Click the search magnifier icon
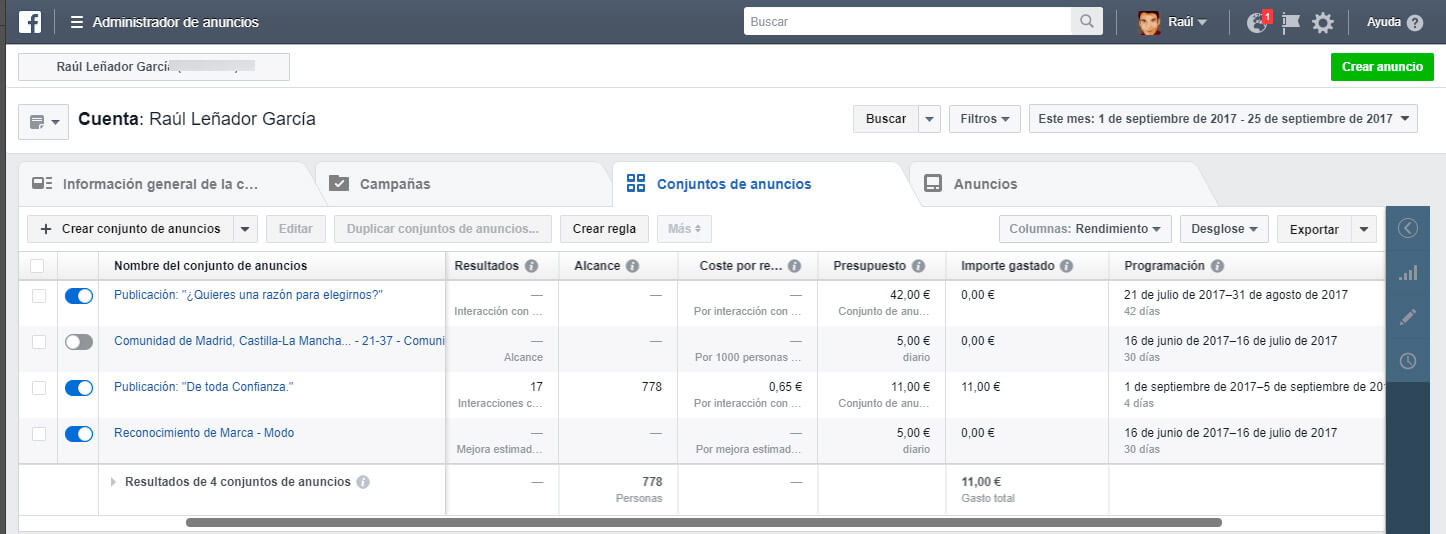 (x=1085, y=22)
